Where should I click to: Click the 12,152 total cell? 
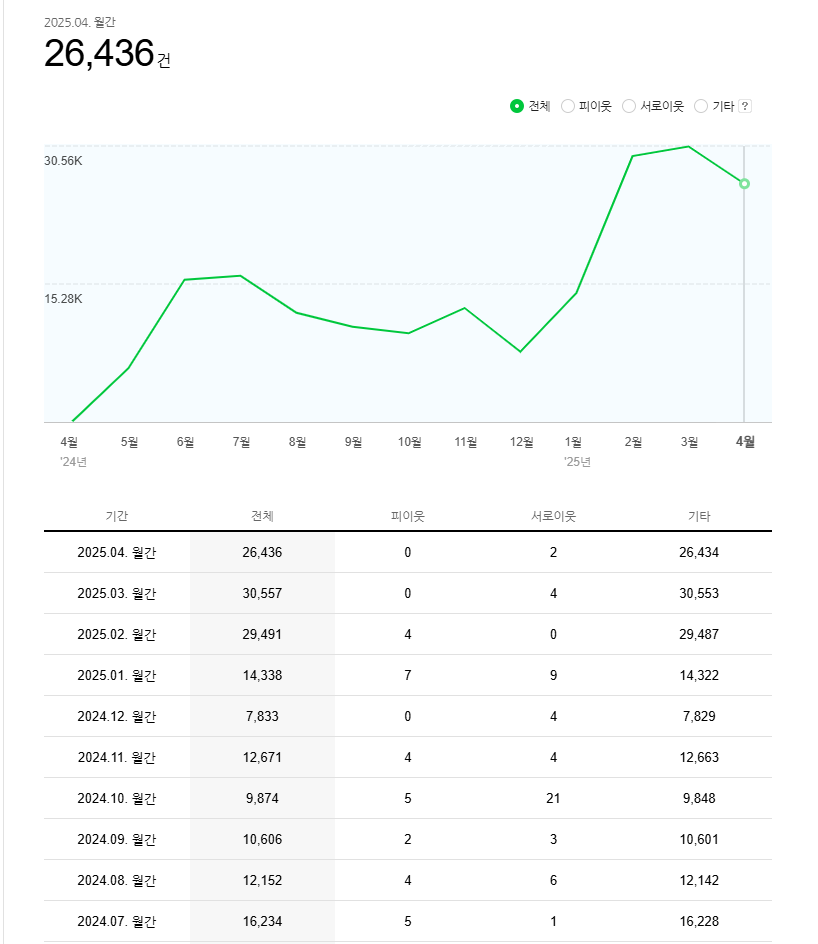262,880
